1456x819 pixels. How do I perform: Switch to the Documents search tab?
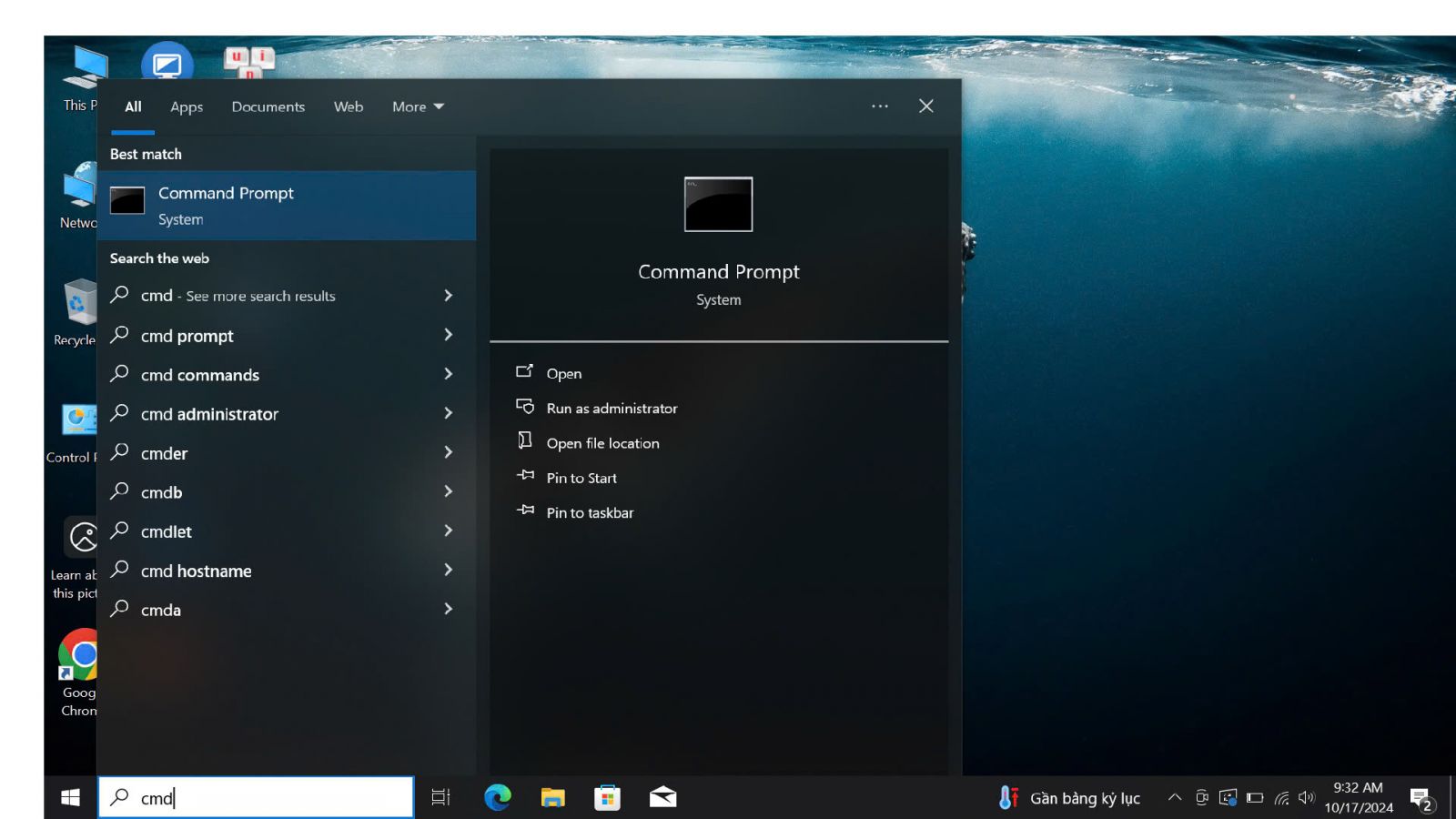point(268,106)
